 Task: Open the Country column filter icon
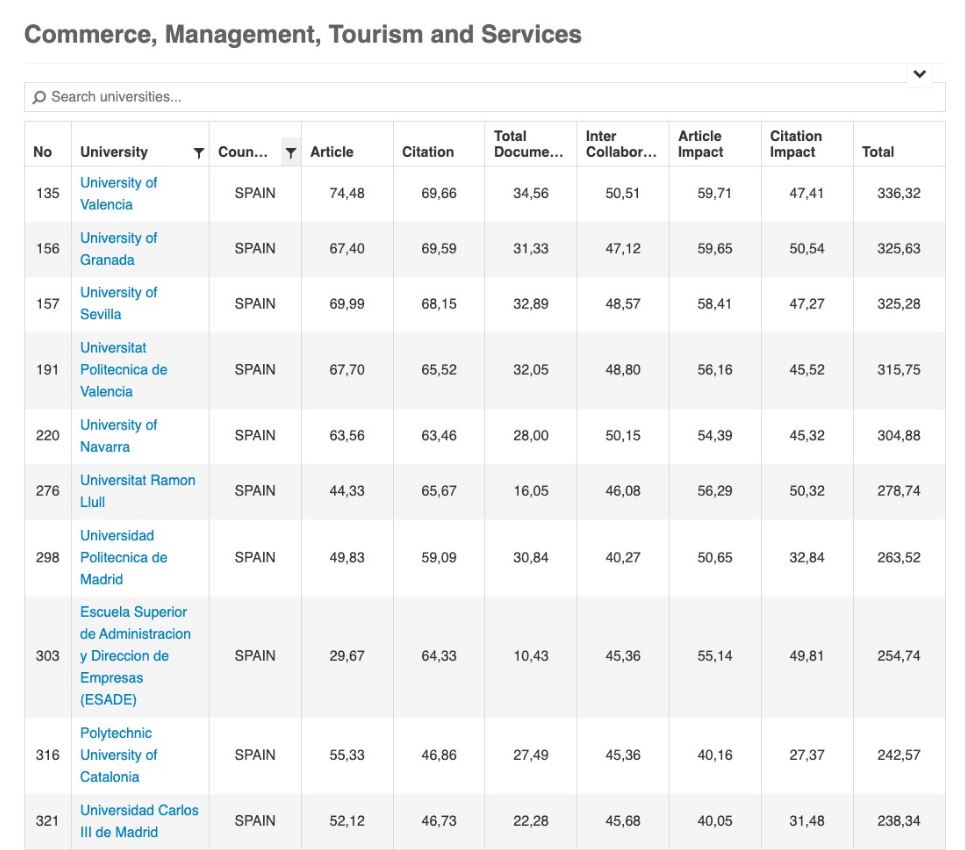pos(290,153)
